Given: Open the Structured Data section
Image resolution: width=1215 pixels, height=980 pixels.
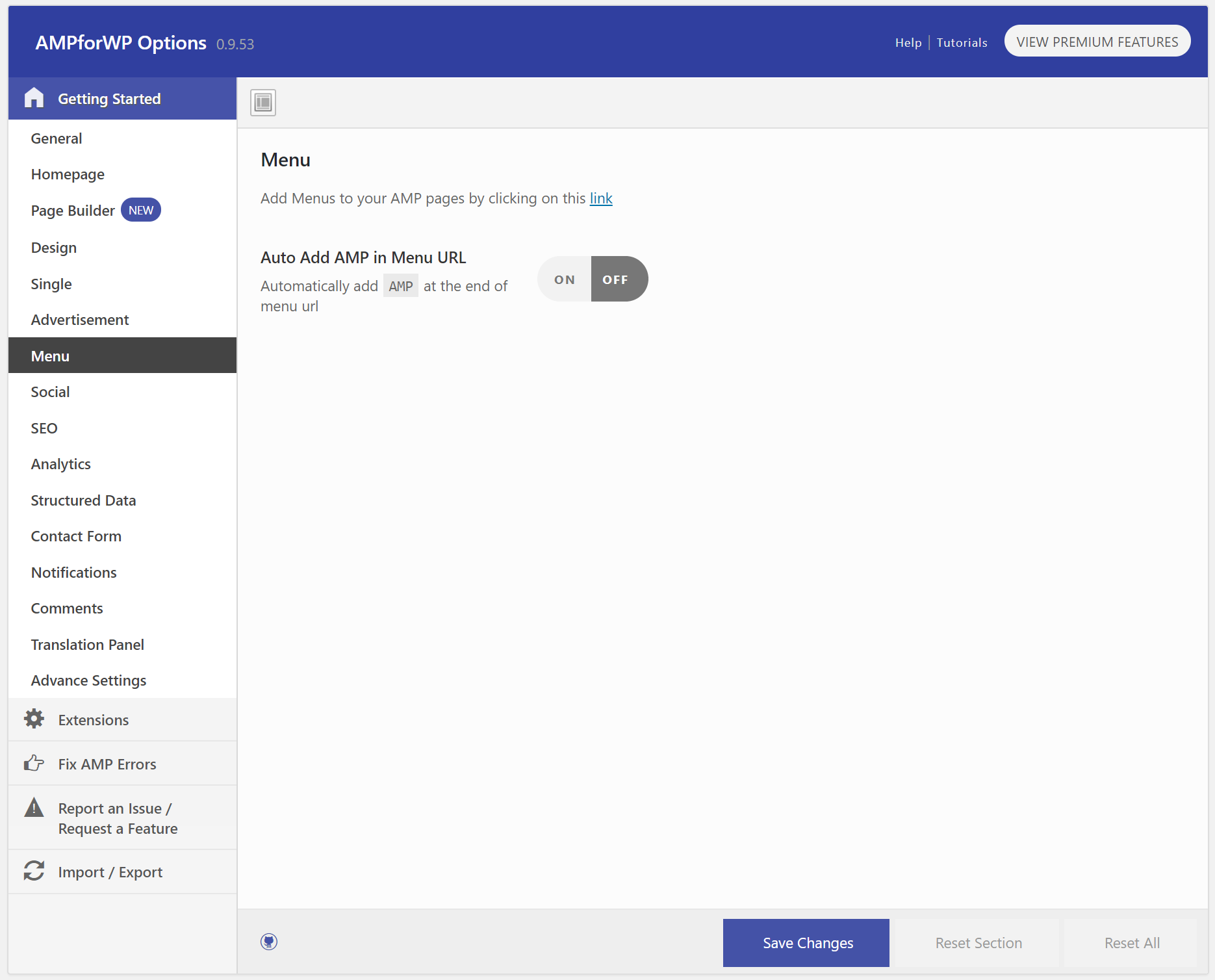Looking at the screenshot, I should [83, 500].
